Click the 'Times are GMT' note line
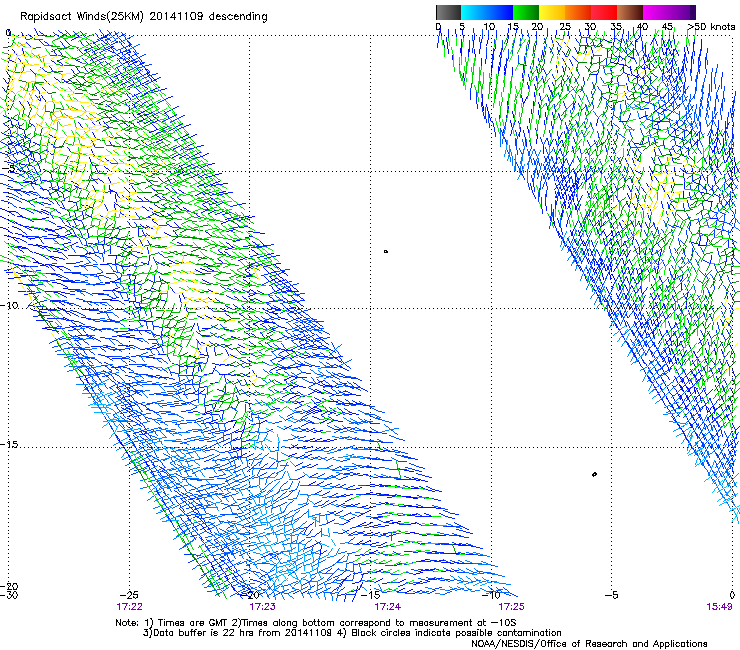740x650 pixels. [316, 623]
